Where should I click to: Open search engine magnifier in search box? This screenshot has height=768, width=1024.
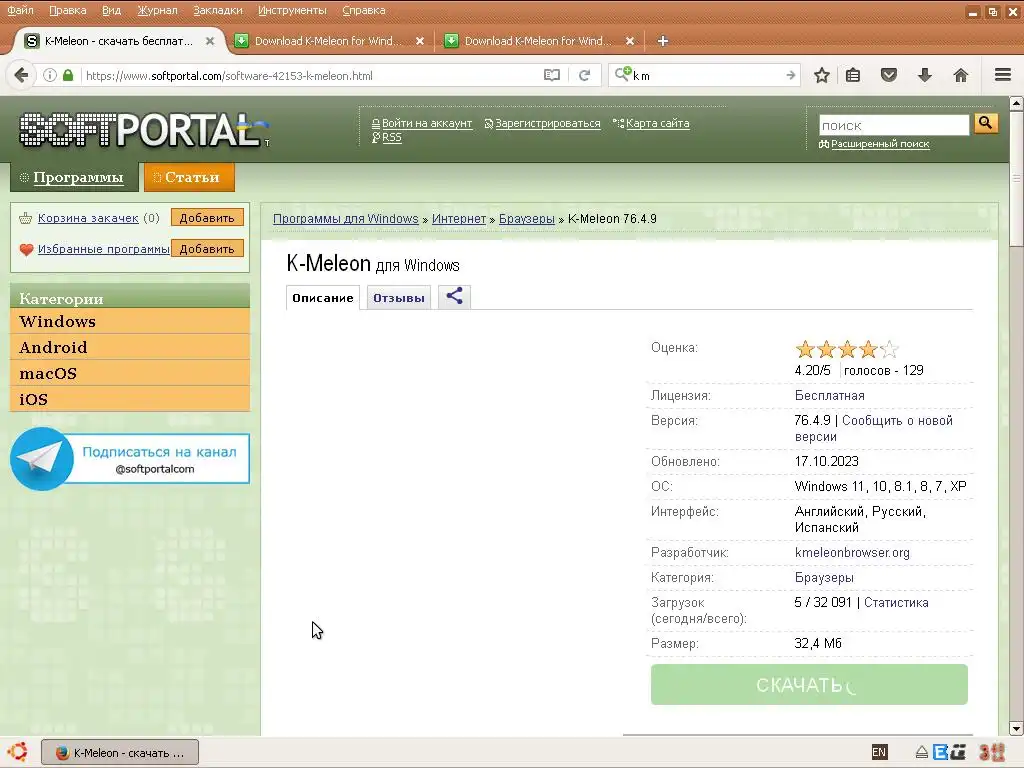(622, 73)
